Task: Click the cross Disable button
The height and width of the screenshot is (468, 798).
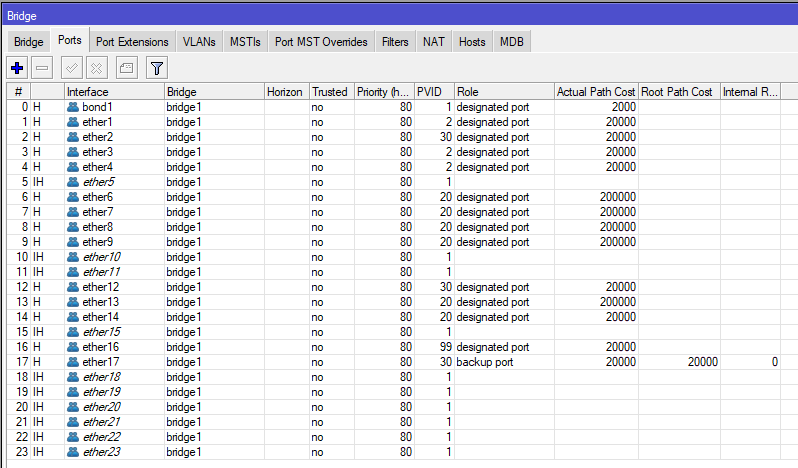Action: pos(97,68)
